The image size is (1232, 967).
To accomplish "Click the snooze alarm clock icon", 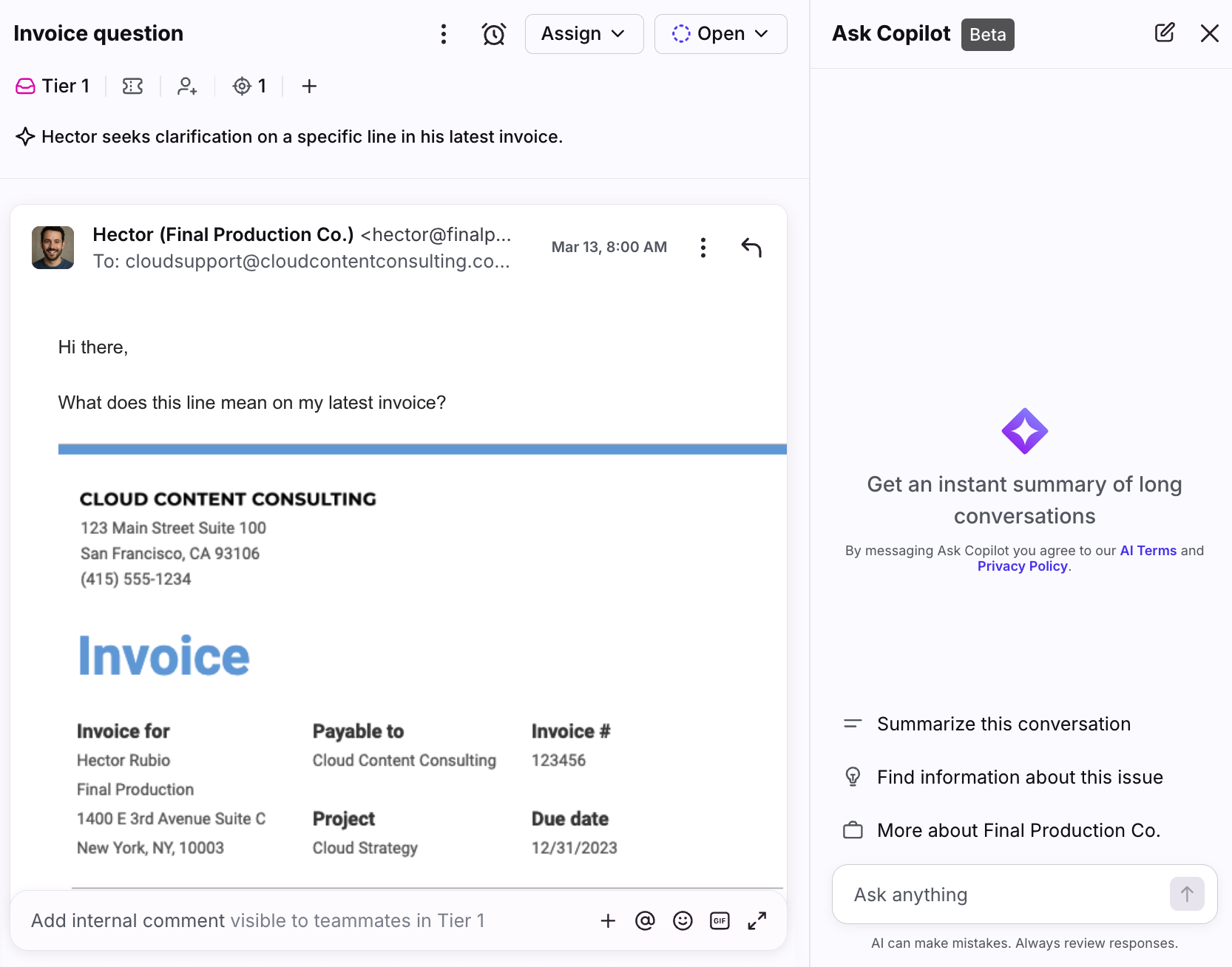I will (x=493, y=34).
